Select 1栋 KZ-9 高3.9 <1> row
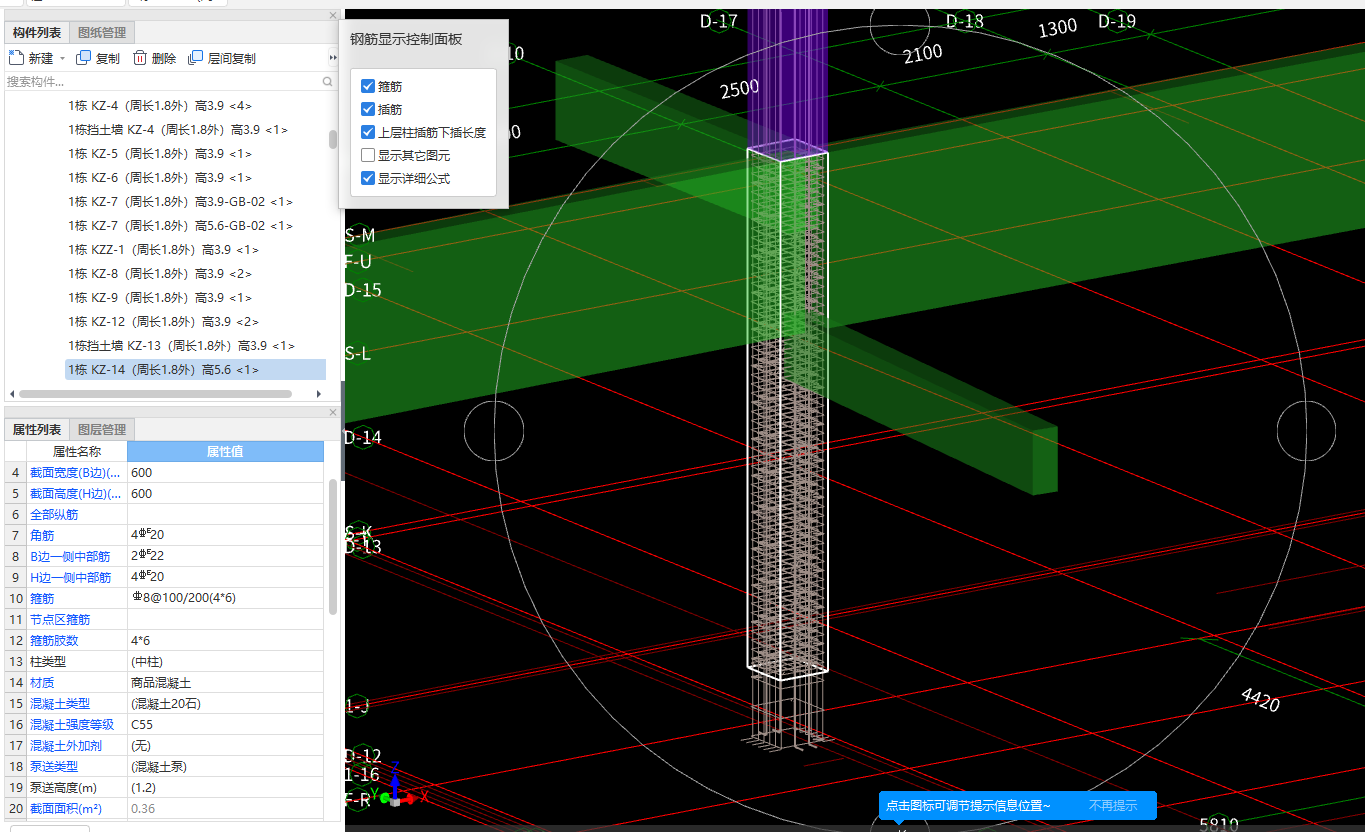The image size is (1365, 832). tap(160, 297)
